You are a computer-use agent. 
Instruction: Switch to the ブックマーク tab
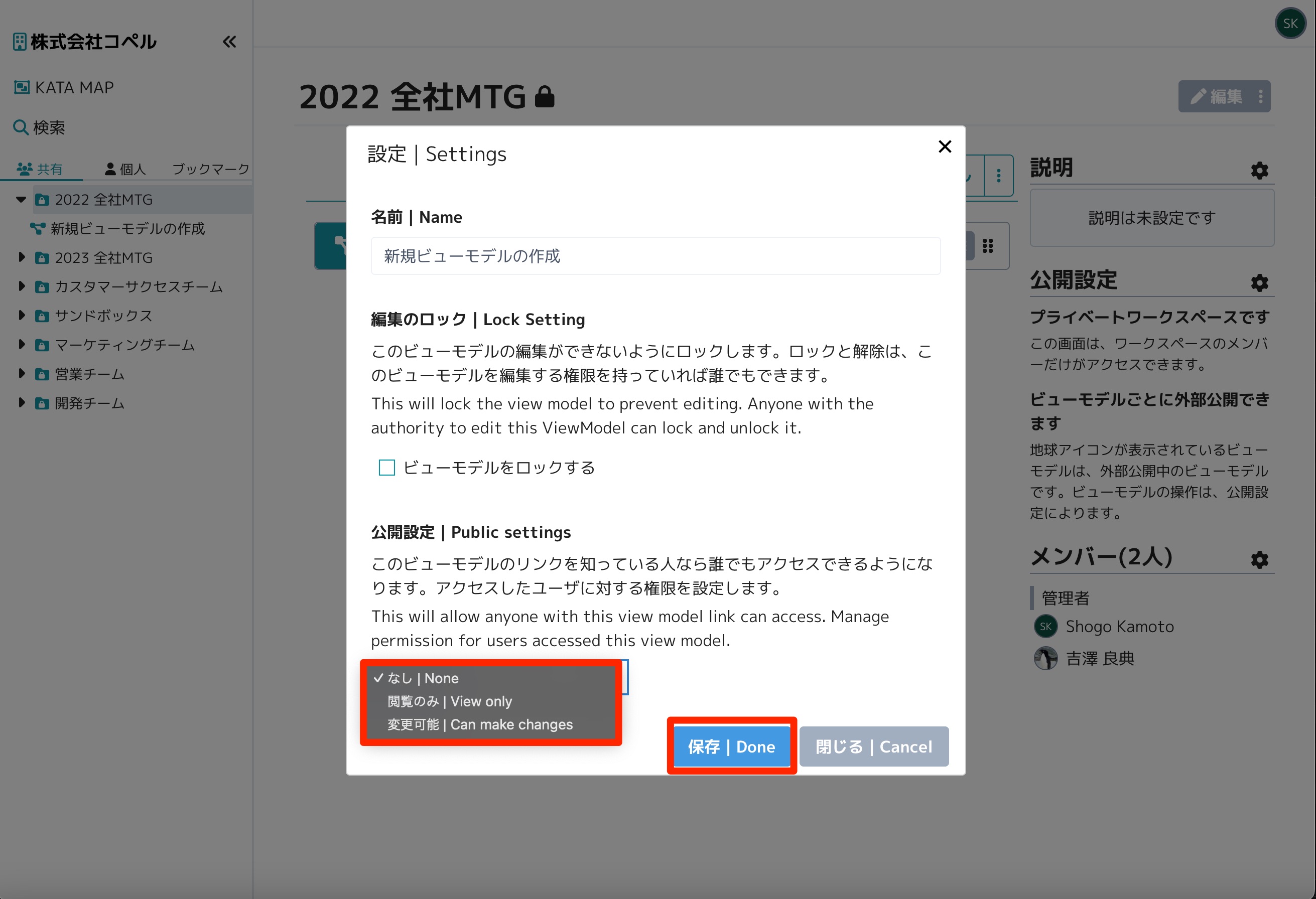click(x=211, y=169)
